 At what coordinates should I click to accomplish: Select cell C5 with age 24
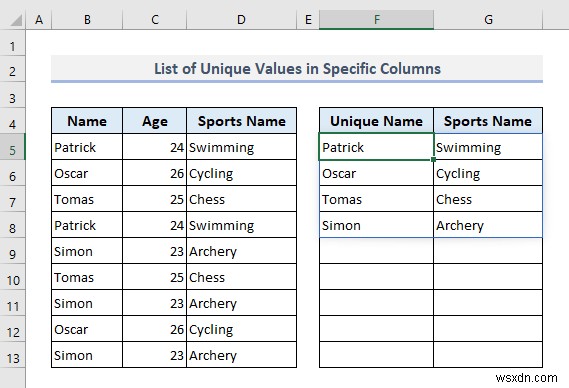coord(155,147)
